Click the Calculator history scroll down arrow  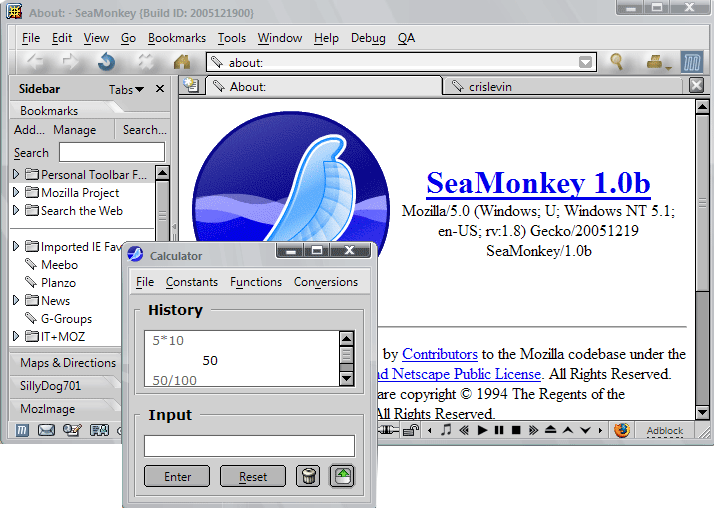coord(347,378)
